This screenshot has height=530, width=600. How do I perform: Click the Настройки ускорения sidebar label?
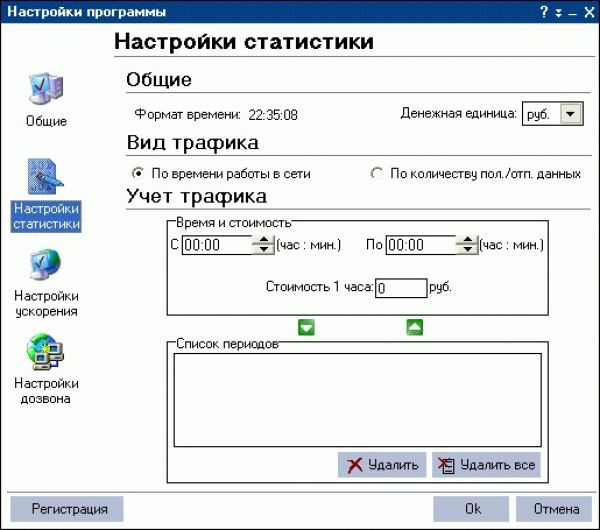46,303
